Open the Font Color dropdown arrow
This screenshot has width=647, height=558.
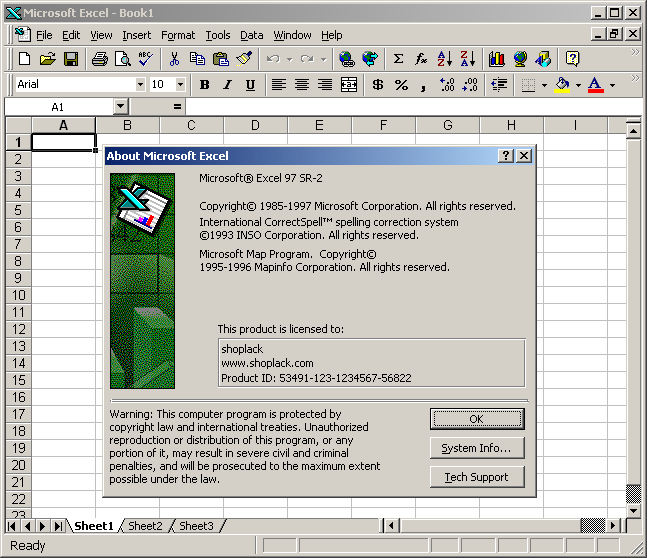612,85
